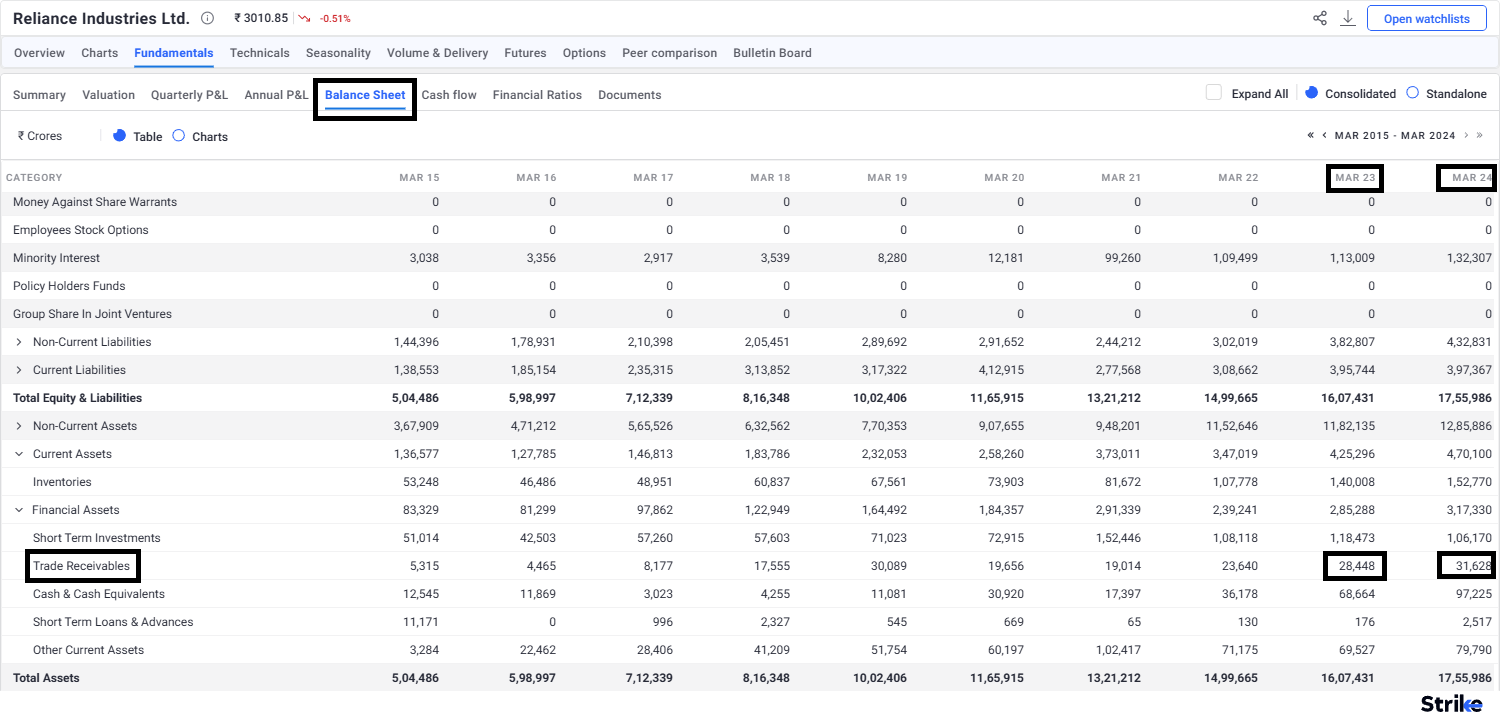
Task: Switch to the Technicals tab
Action: [x=259, y=53]
